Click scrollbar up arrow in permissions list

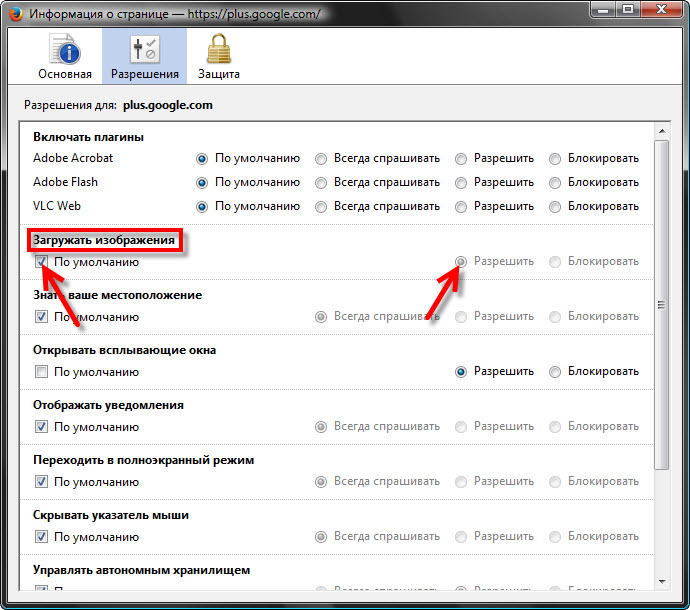(x=662, y=131)
